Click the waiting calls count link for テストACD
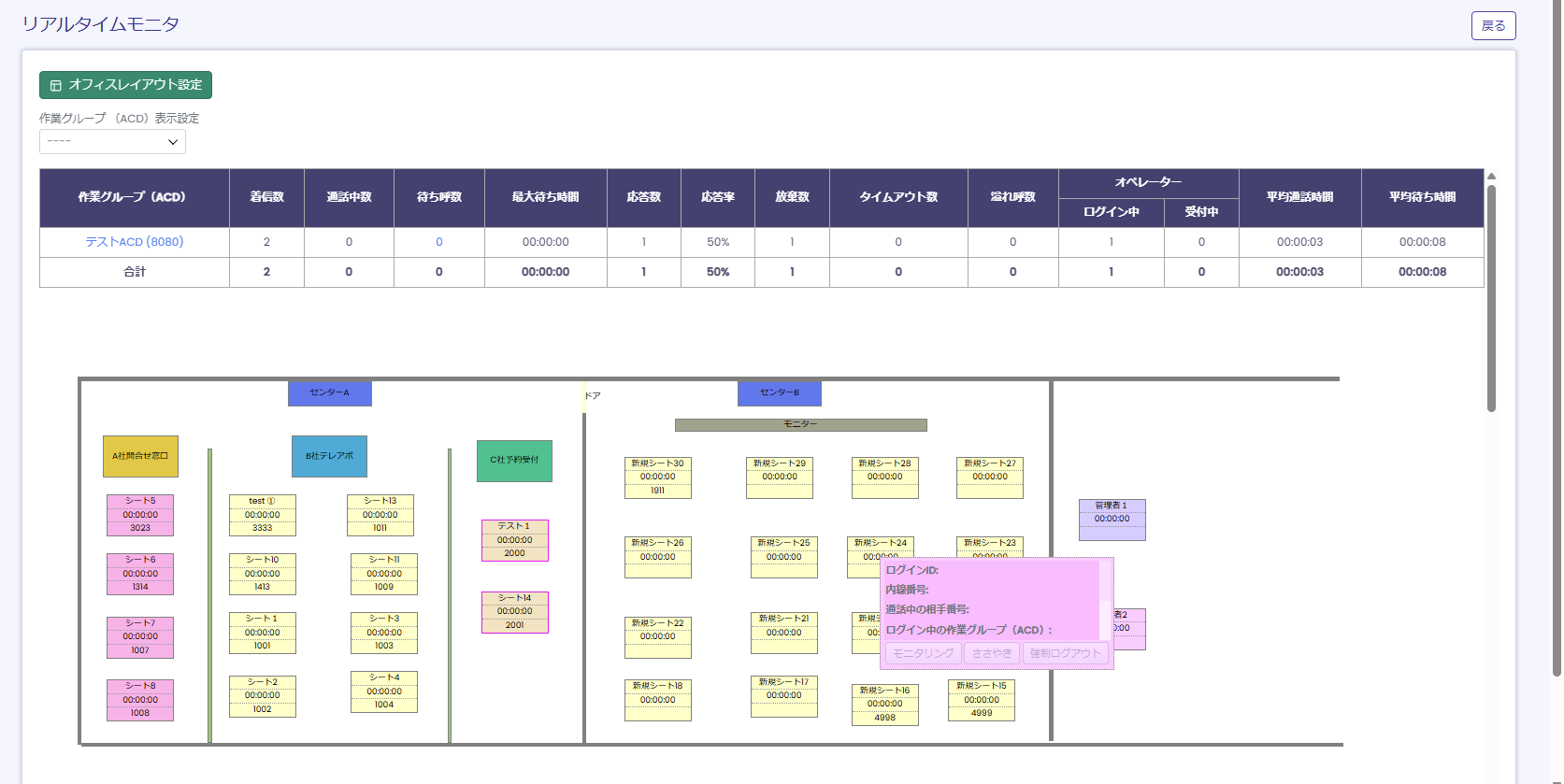The height and width of the screenshot is (784, 1564). click(x=439, y=242)
